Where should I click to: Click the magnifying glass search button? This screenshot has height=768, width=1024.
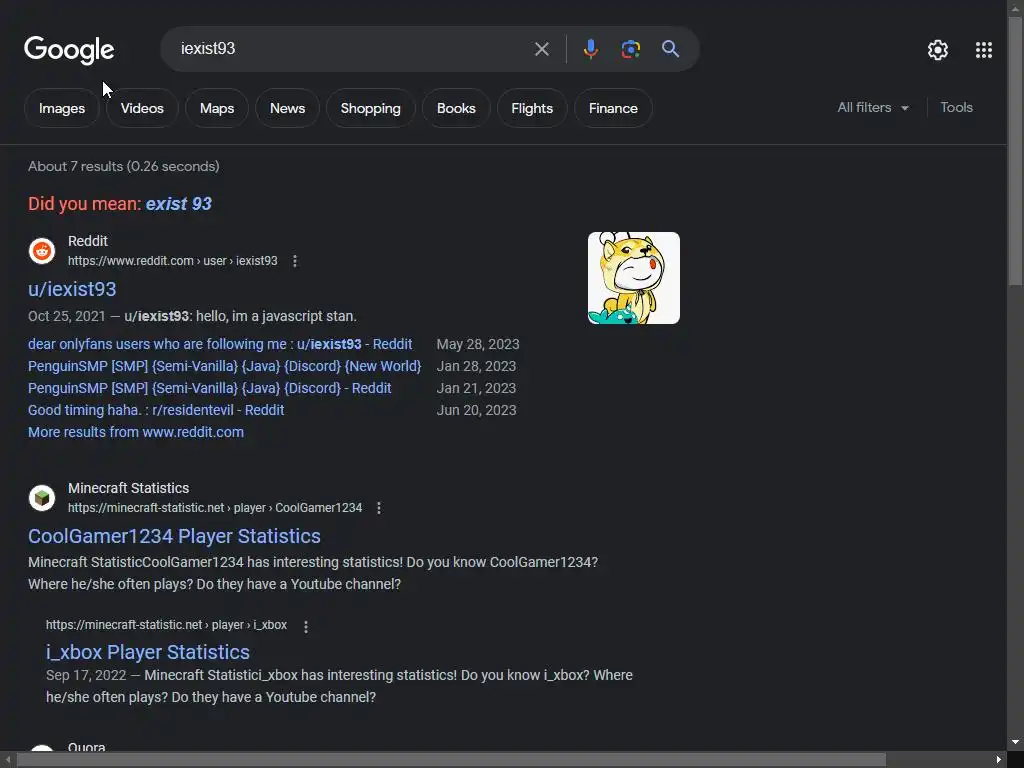click(x=670, y=49)
